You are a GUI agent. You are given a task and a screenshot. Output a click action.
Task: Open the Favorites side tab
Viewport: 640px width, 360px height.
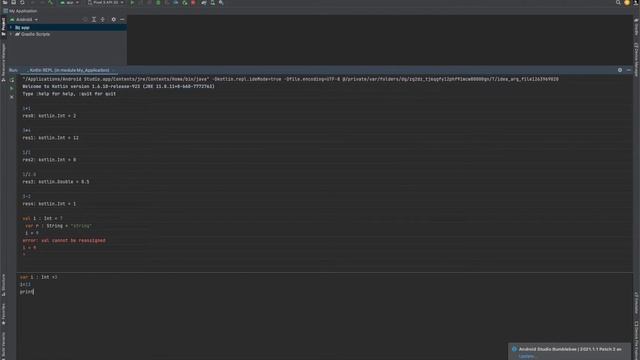3,314
